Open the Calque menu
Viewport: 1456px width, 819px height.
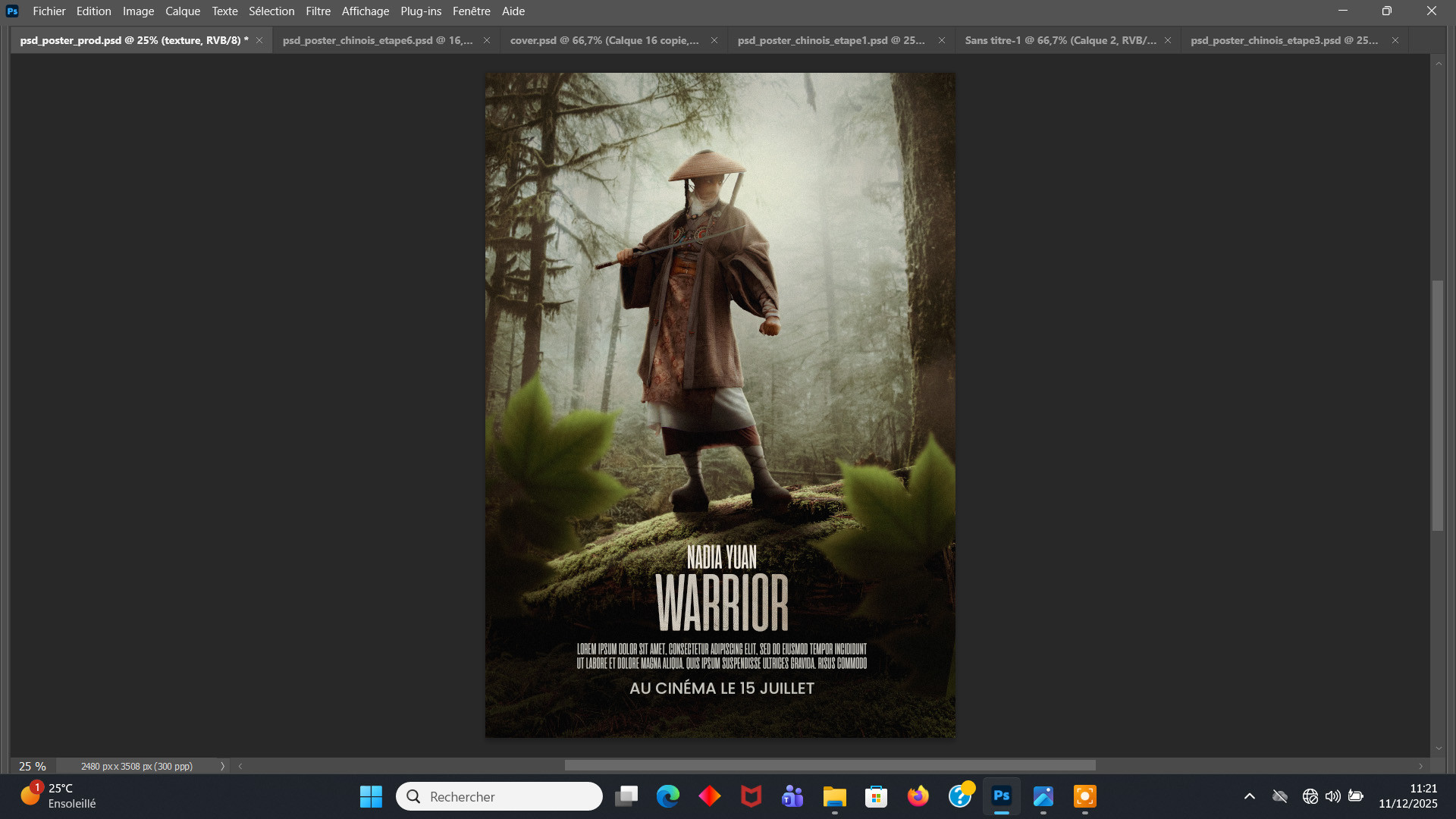(x=183, y=11)
